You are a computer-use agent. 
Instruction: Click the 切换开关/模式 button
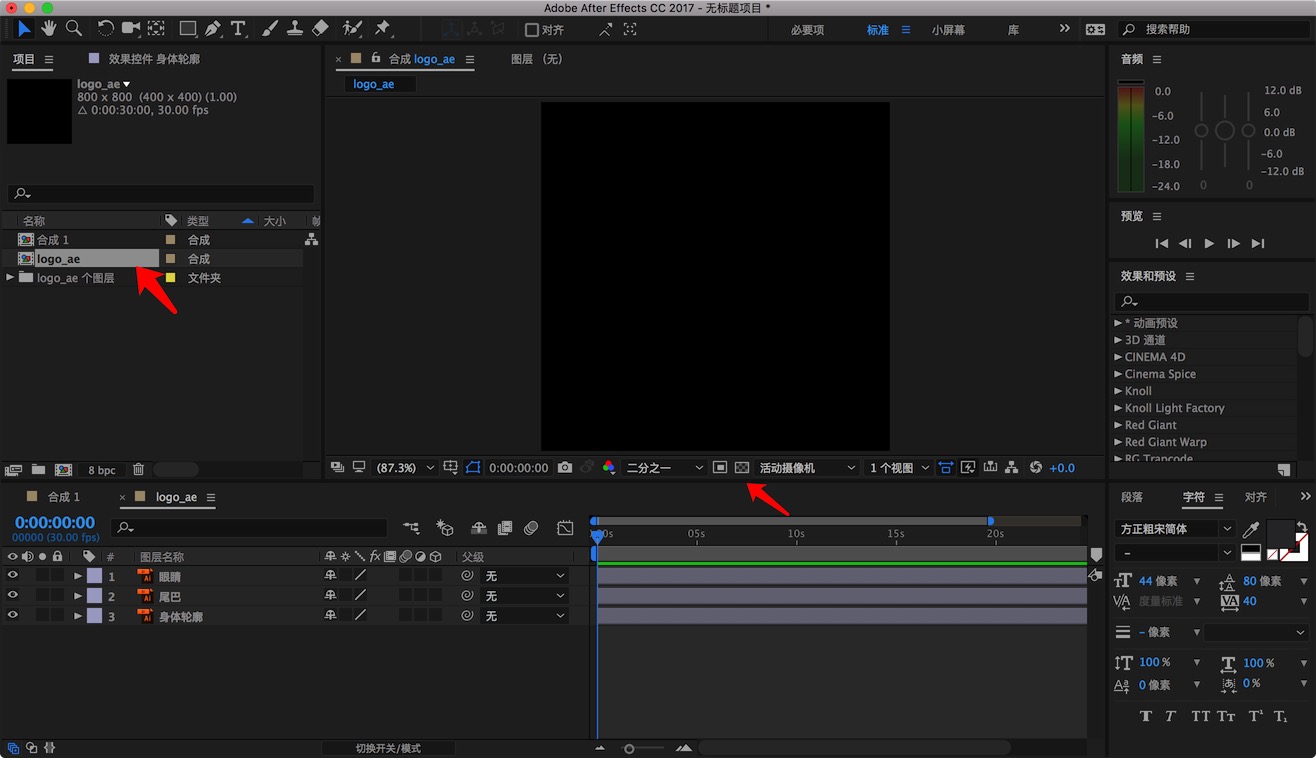tap(388, 748)
